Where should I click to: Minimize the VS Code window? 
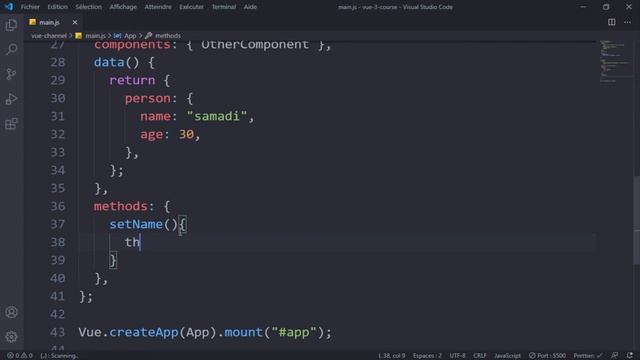click(583, 7)
